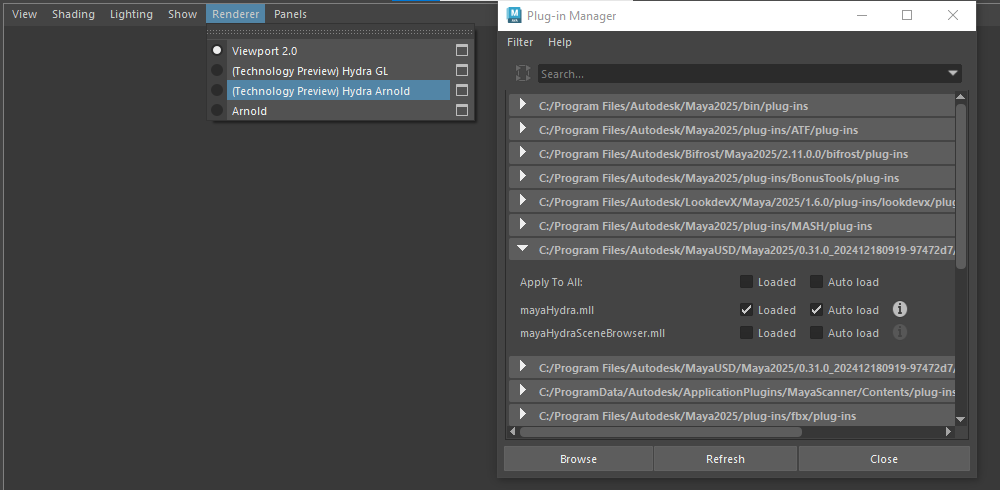Choose Viewport 2.0 menu entry
This screenshot has height=490, width=1000.
point(265,50)
